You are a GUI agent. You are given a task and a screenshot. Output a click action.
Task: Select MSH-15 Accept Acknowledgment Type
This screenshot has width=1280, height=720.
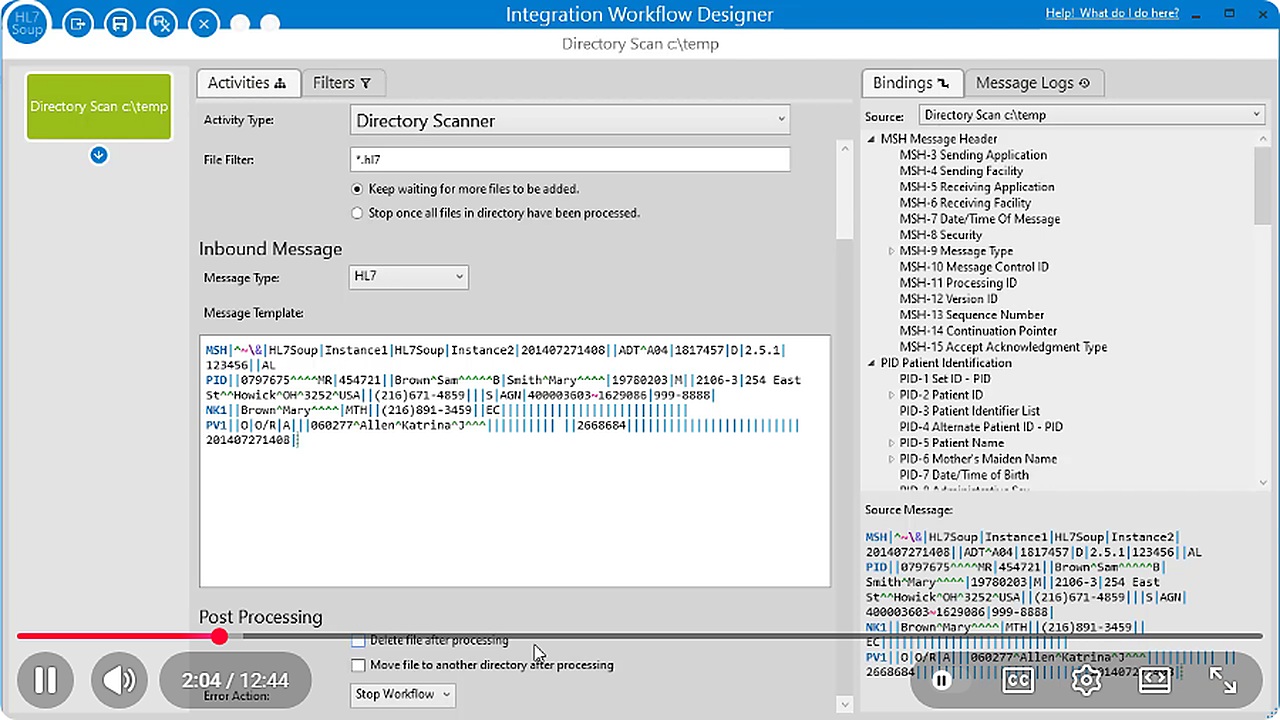pos(1003,347)
